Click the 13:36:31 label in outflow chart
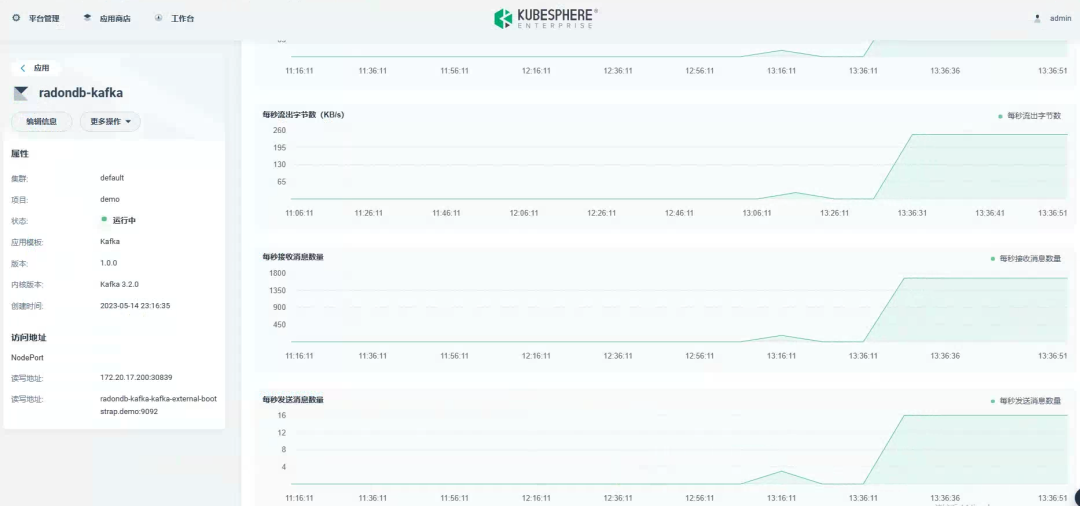This screenshot has height=506, width=1080. click(913, 213)
